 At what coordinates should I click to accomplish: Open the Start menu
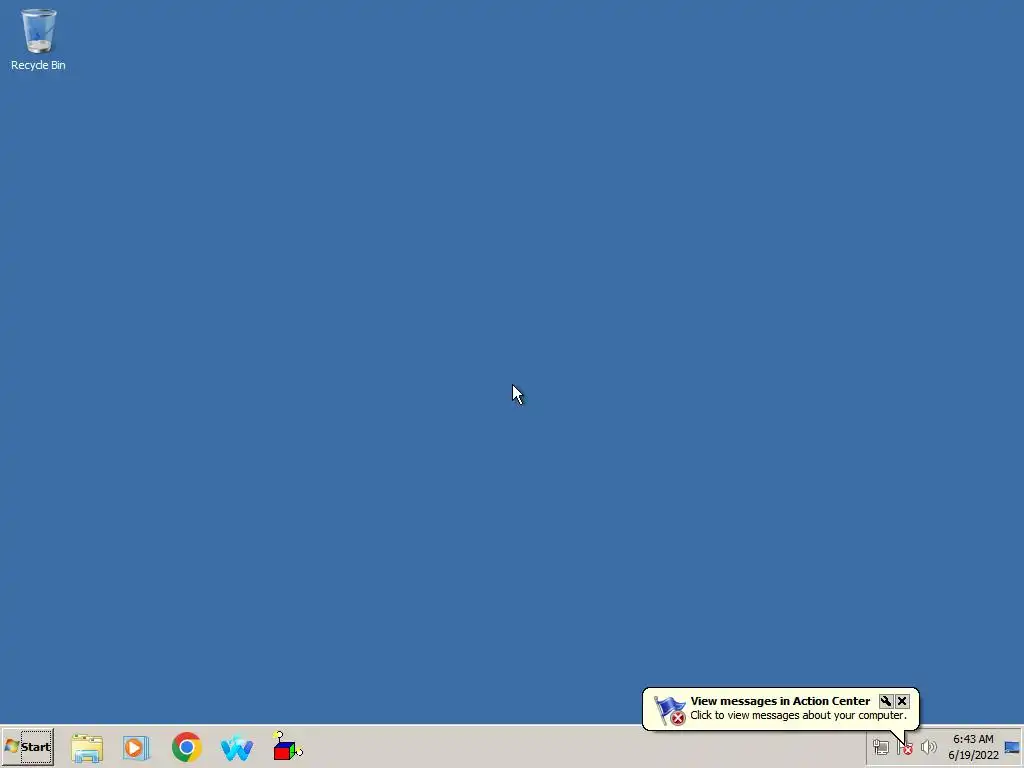point(28,747)
